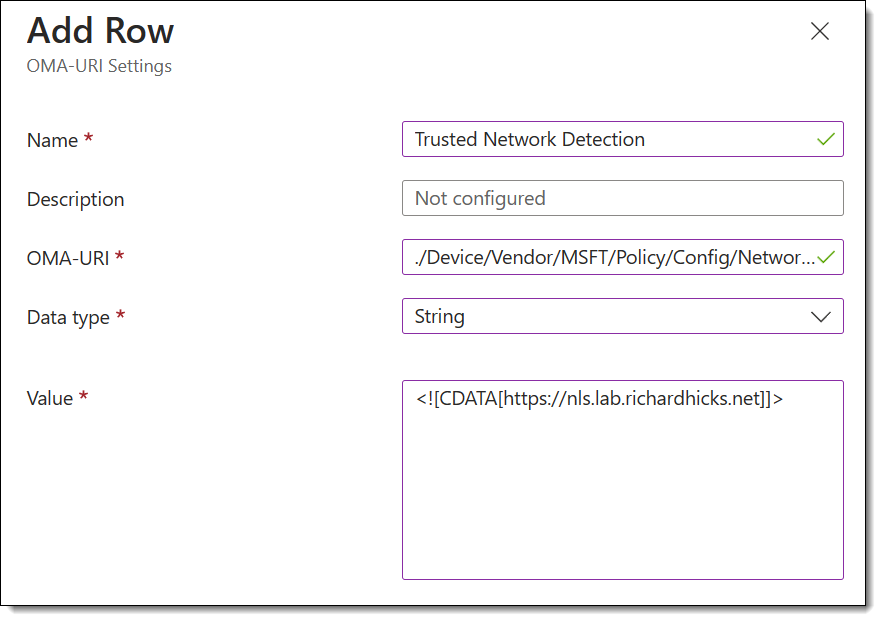The width and height of the screenshot is (881, 621).
Task: Click the OMA-URI field label
Action: click(68, 259)
